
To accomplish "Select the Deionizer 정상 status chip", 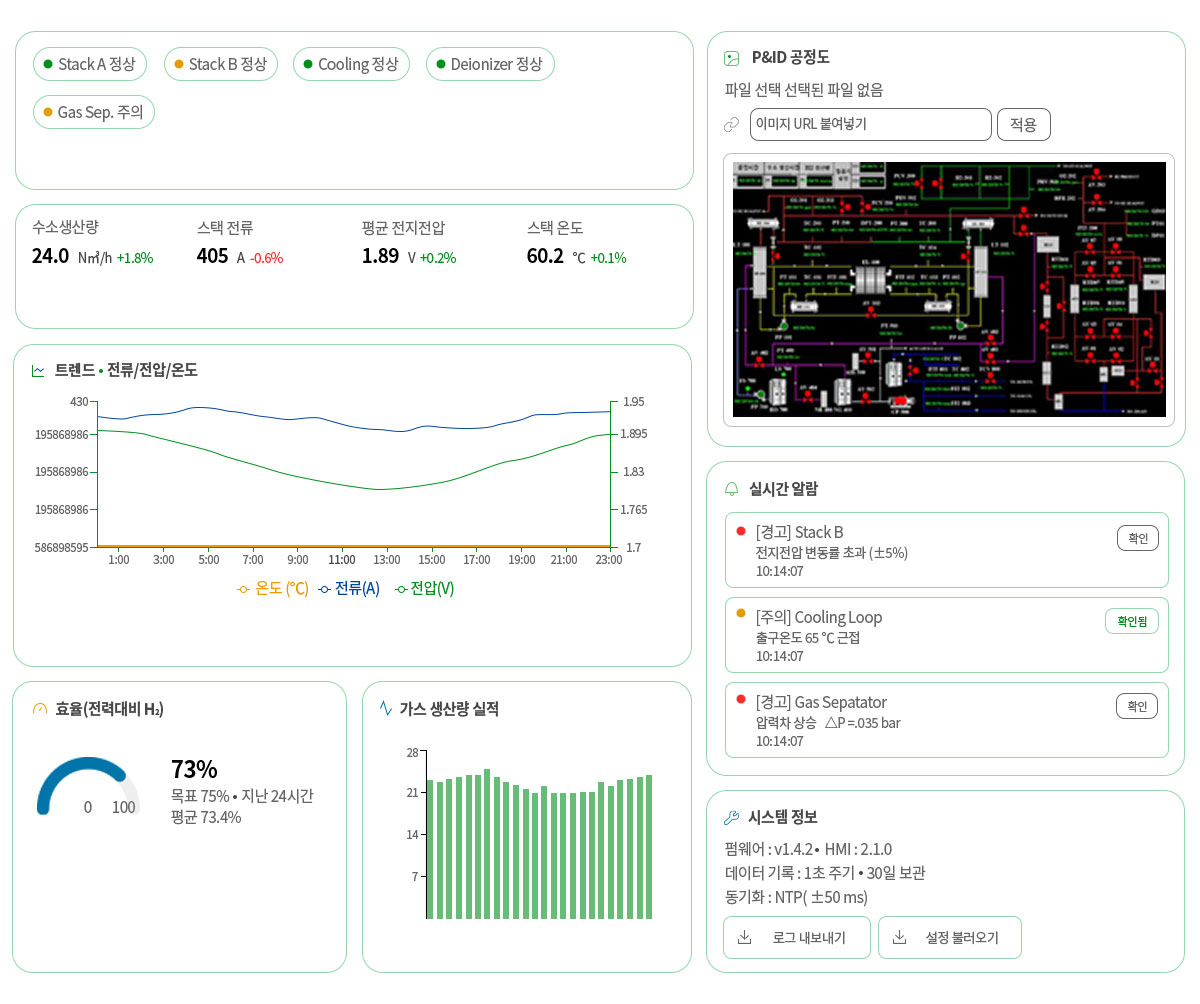I will [490, 64].
